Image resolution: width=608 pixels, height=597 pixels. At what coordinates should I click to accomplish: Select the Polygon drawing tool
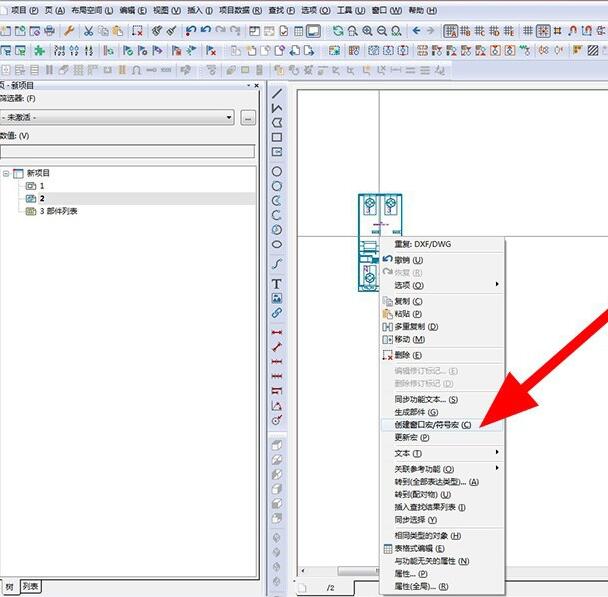click(x=277, y=123)
